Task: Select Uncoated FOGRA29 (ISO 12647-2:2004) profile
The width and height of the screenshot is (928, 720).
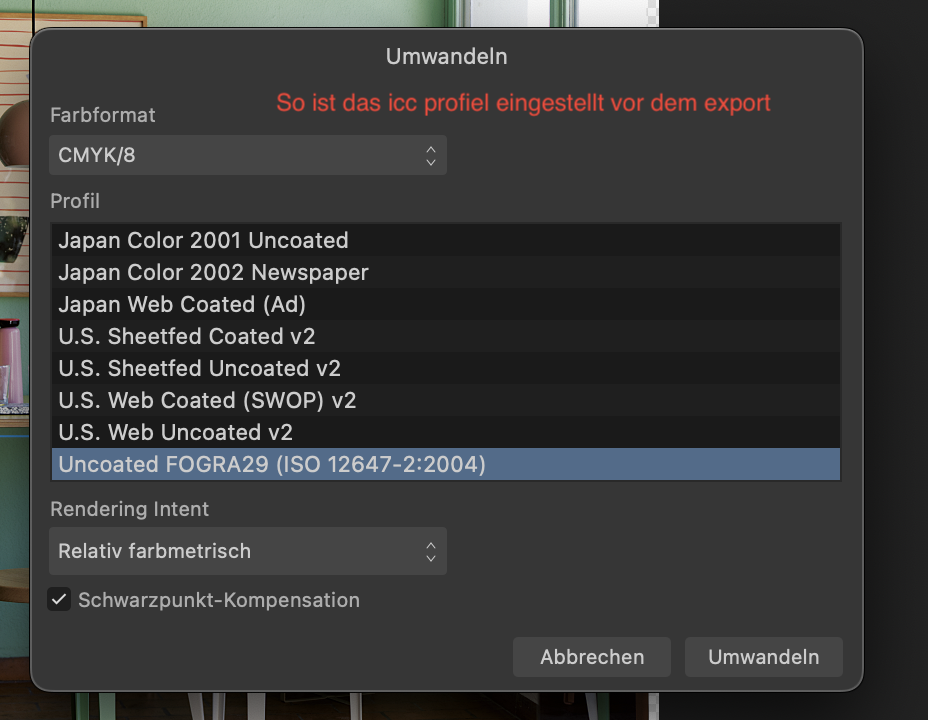Action: (446, 464)
